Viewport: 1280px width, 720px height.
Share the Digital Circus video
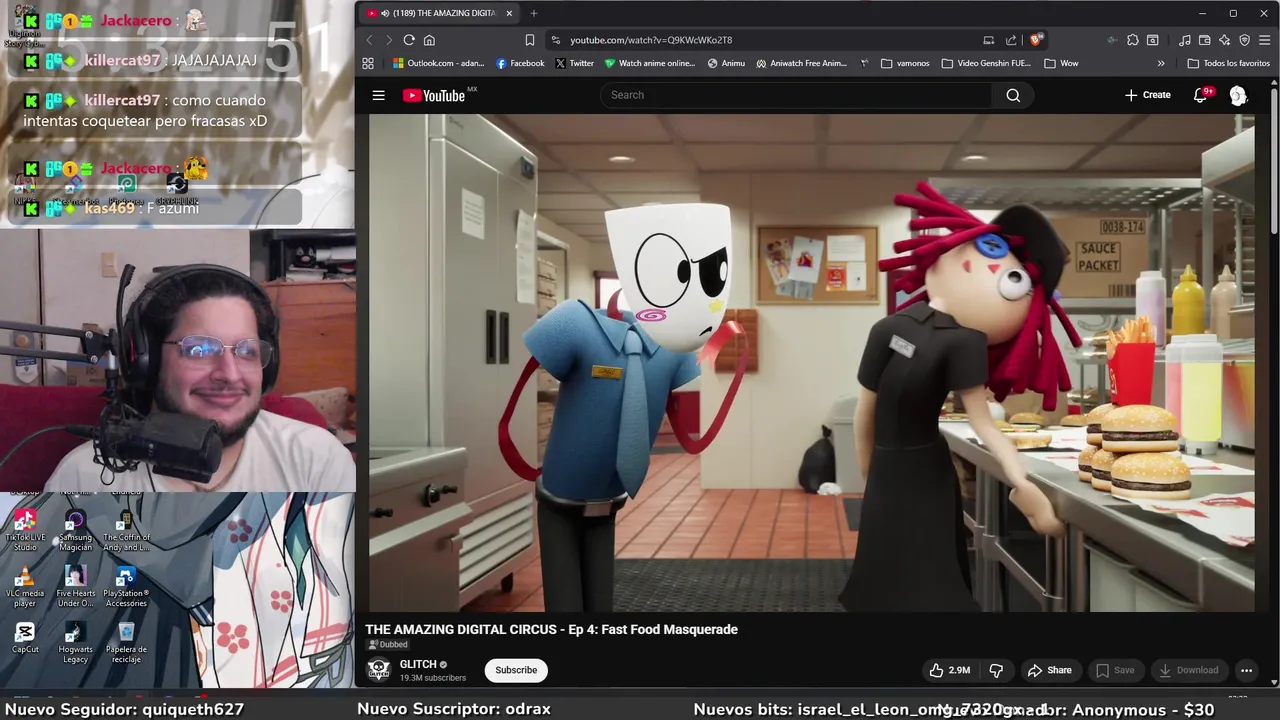(x=1049, y=670)
